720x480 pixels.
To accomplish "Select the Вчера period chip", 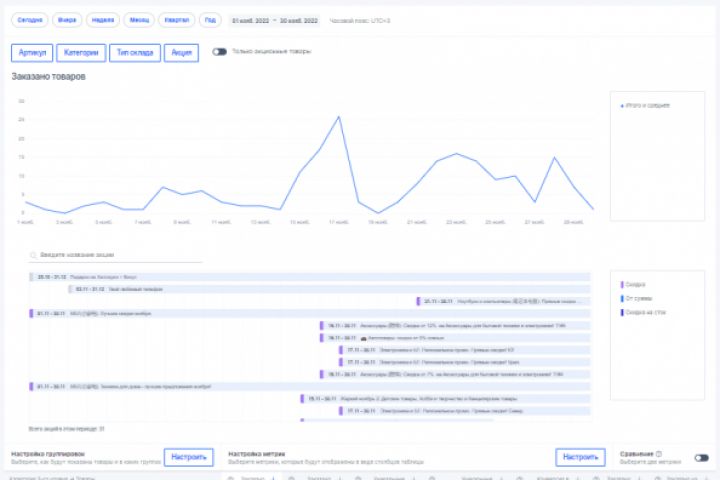I will pos(67,20).
